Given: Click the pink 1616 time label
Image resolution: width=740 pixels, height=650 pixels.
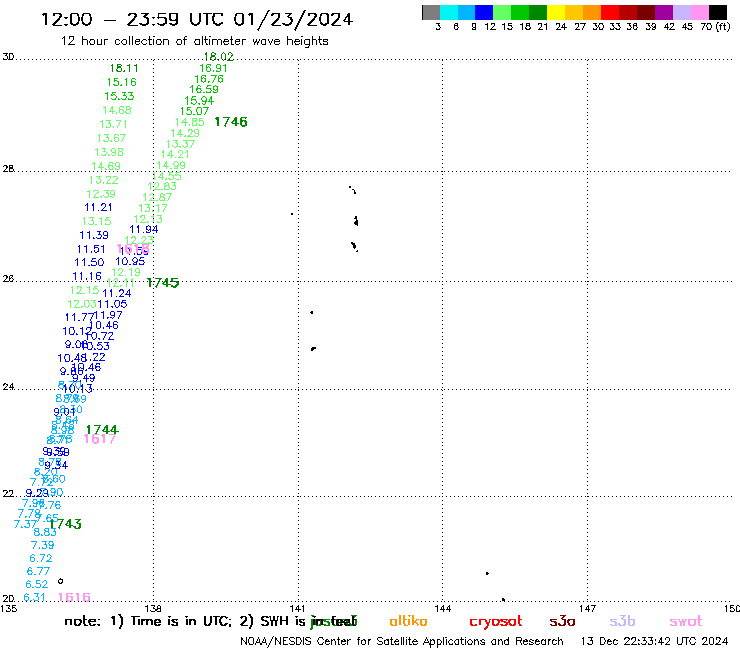Looking at the screenshot, I should coord(74,598).
